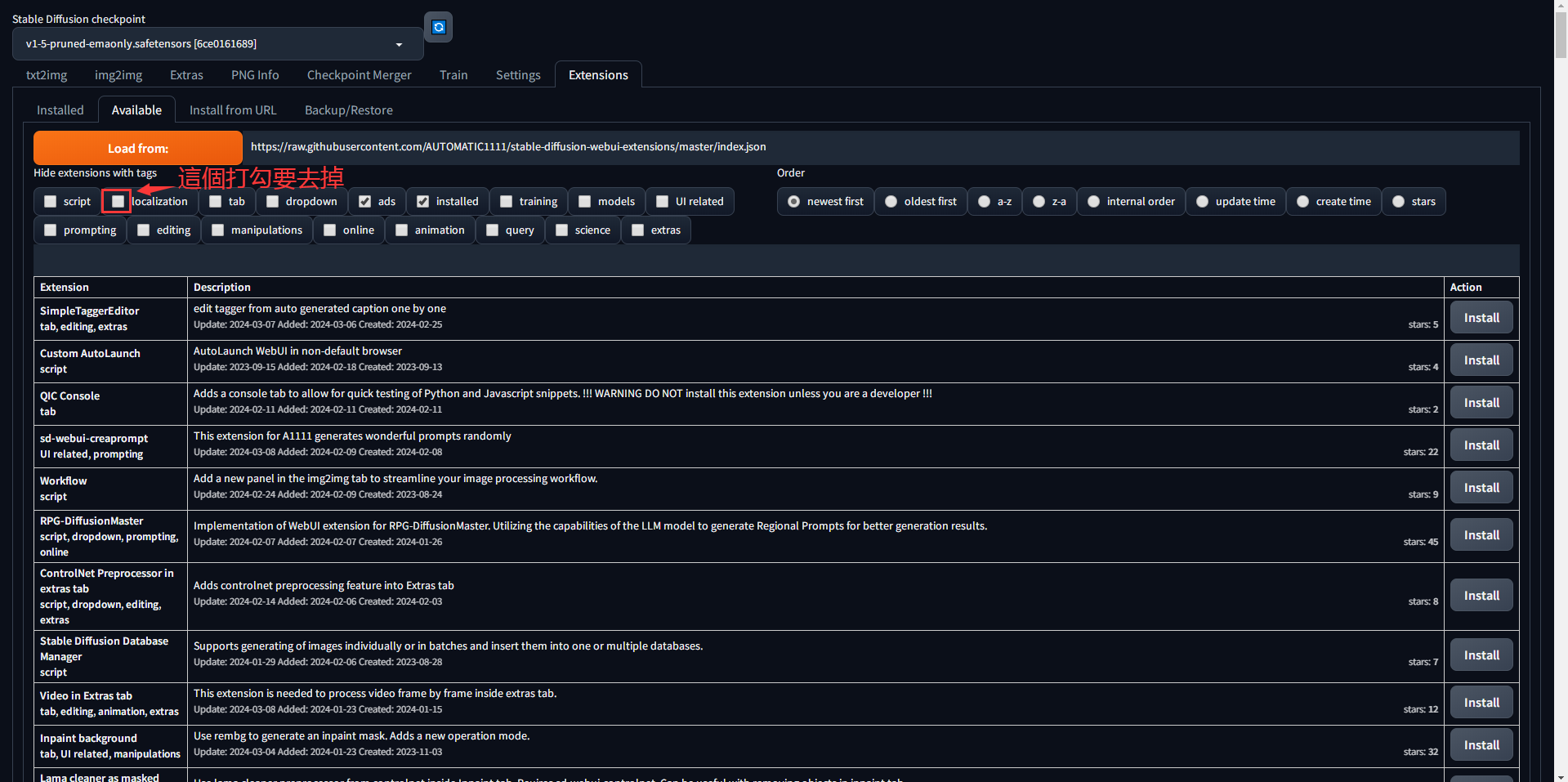This screenshot has height=782, width=1568.
Task: Click the scrollbar down arrow
Action: (x=1561, y=775)
